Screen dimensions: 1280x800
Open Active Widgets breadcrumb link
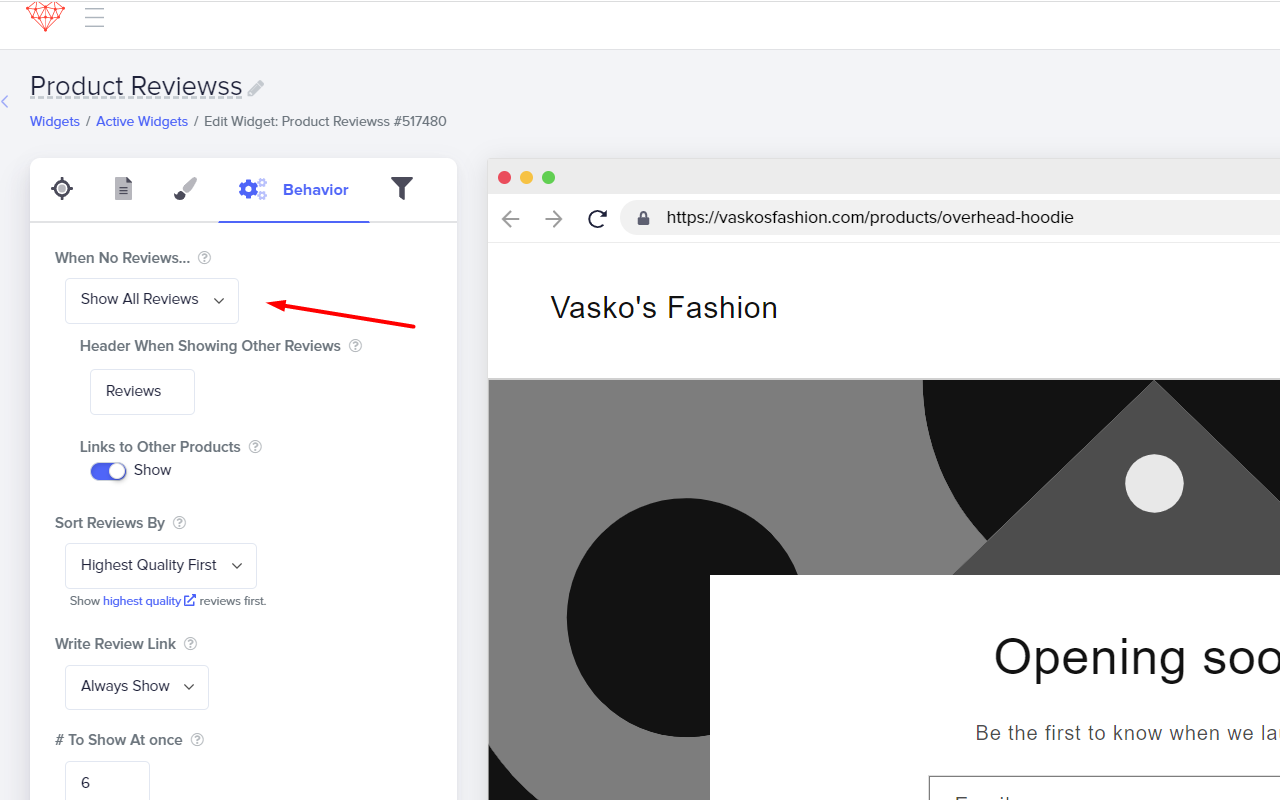click(142, 121)
